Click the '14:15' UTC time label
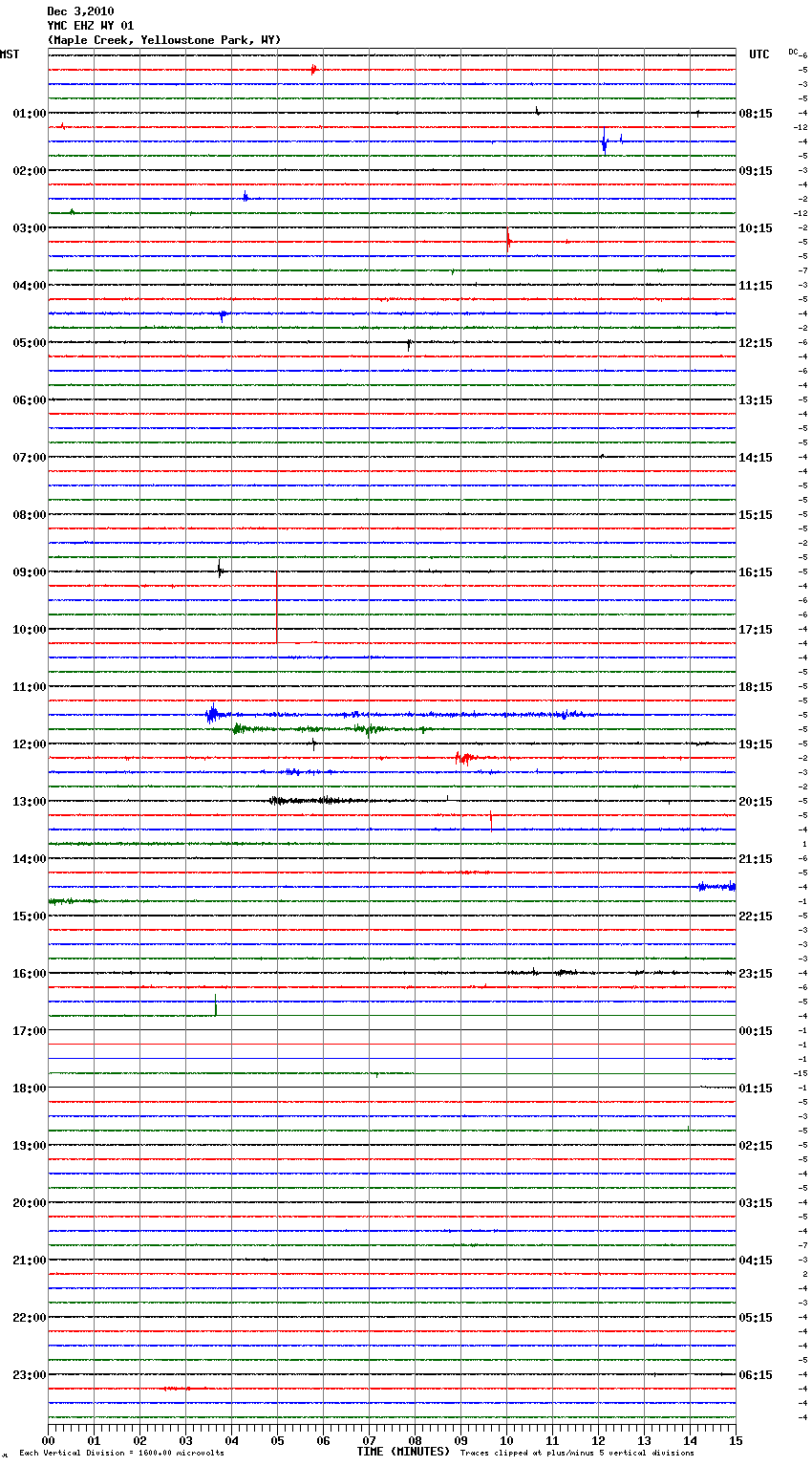 (756, 458)
